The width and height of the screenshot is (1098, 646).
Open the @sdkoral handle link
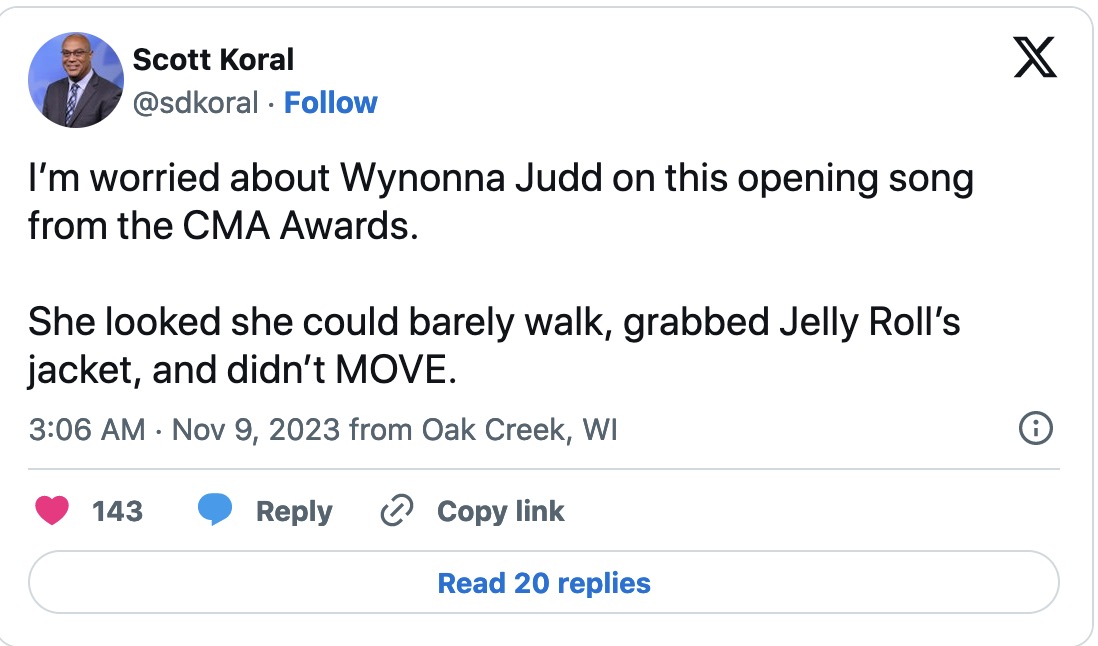(196, 103)
